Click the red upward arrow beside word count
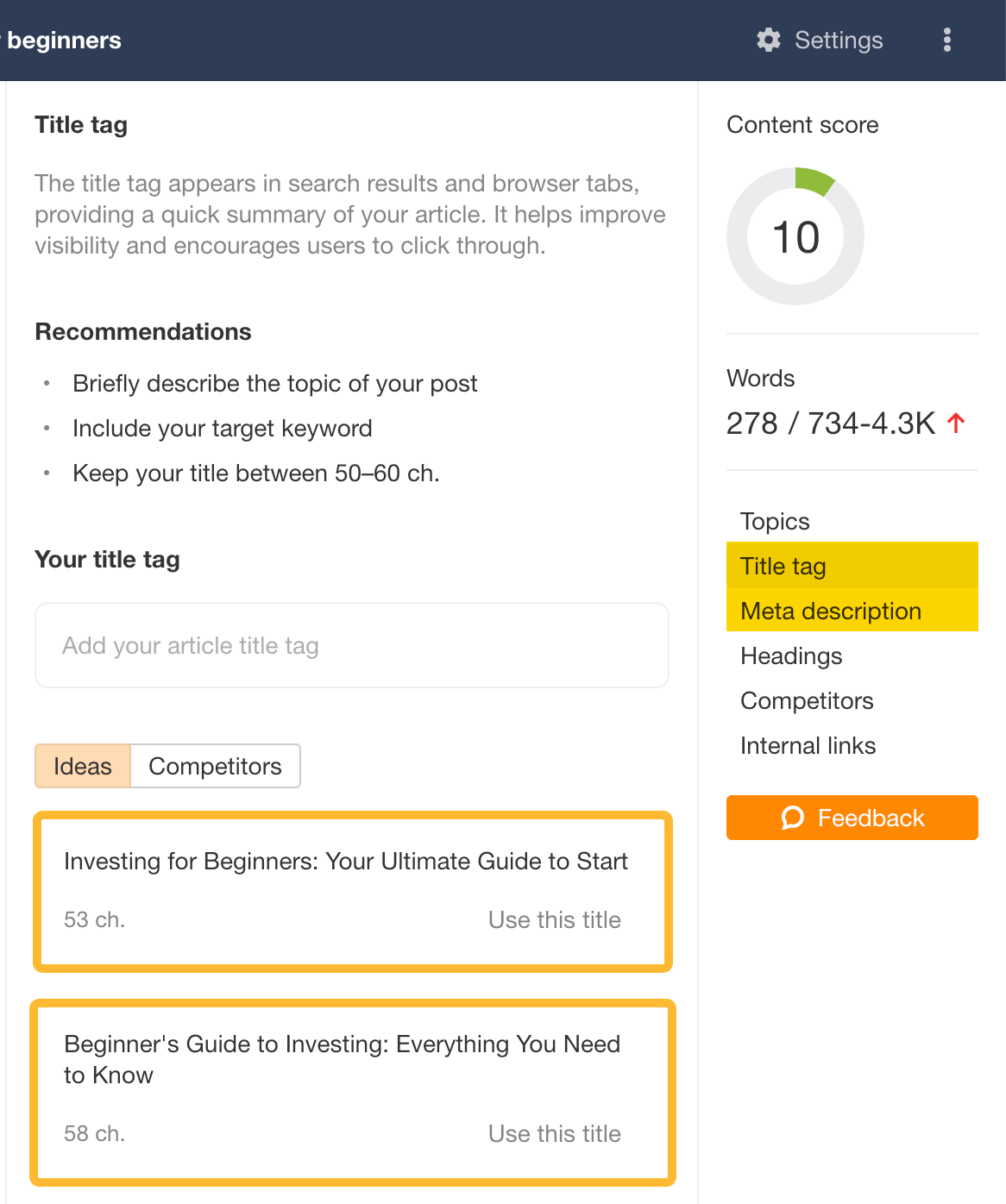Viewport: 1006px width, 1204px height. pos(956,422)
